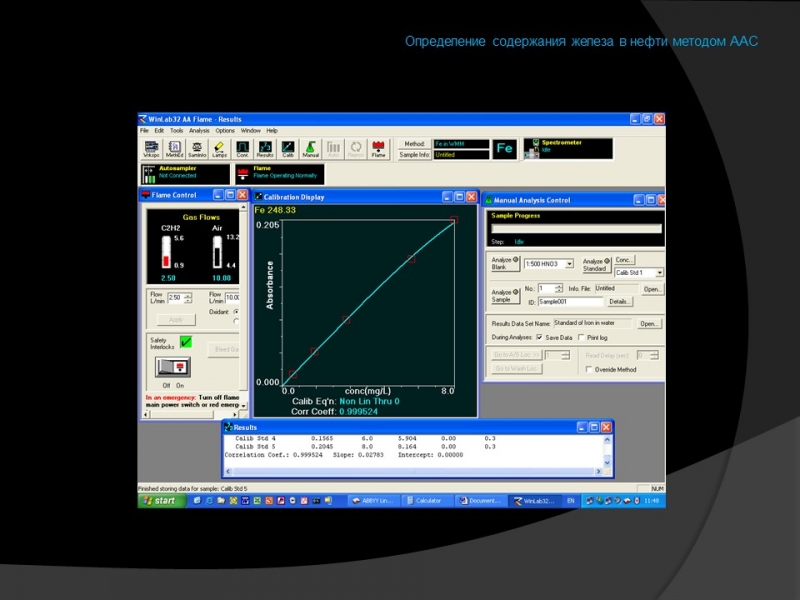Open the Wkspc workspace toolbar icon
This screenshot has width=800, height=600.
tap(151, 149)
